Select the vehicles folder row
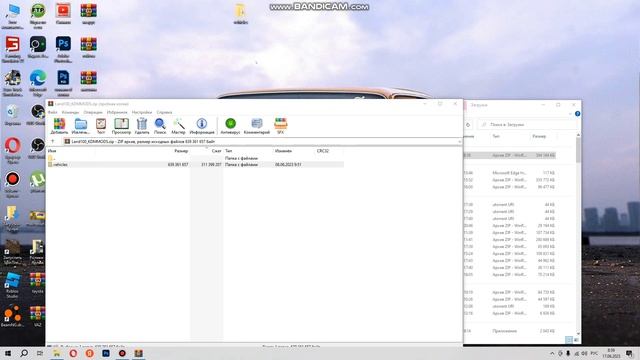 tap(196, 164)
